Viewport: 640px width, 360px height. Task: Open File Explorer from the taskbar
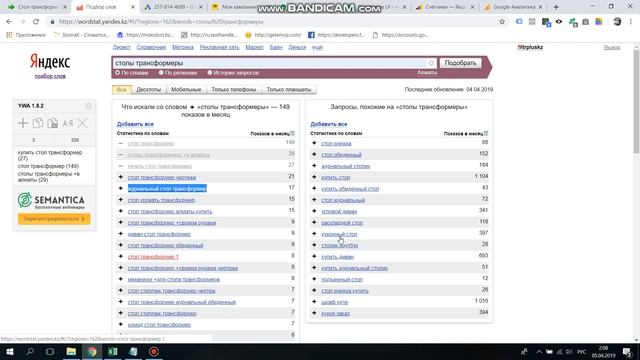(x=71, y=351)
